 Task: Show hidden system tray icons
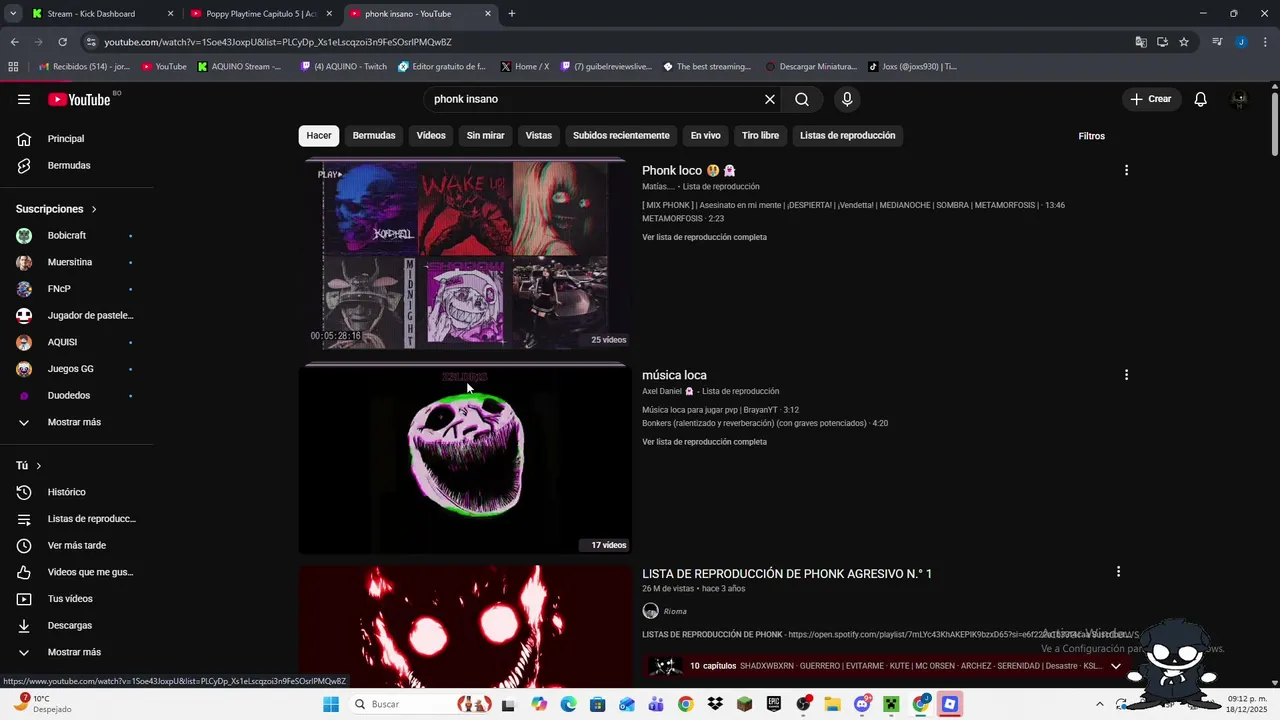(x=1100, y=704)
